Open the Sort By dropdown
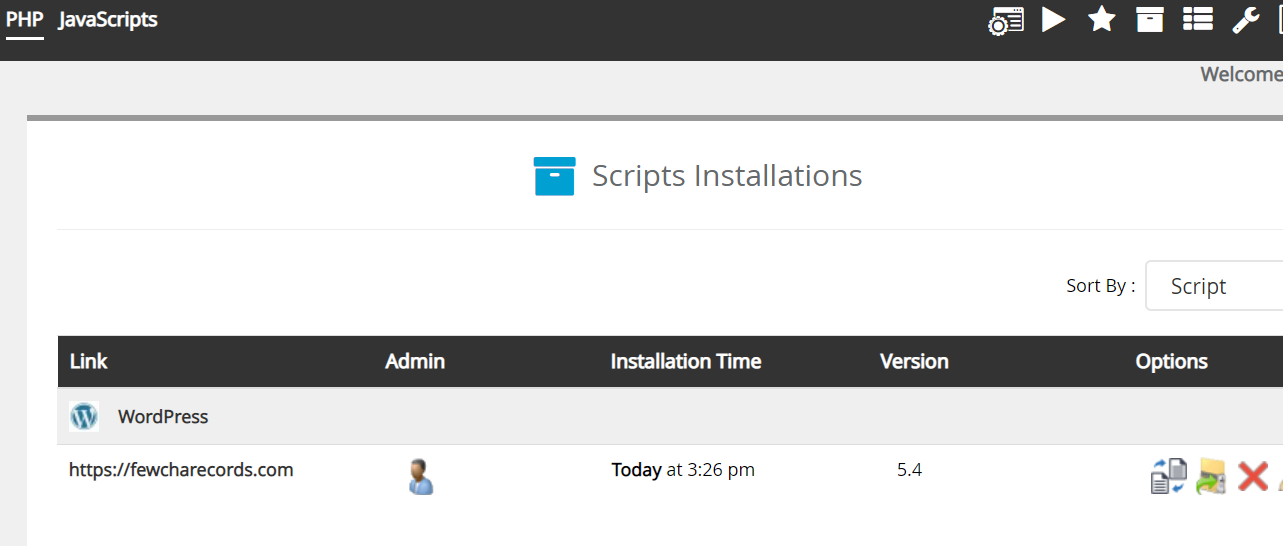 [1213, 286]
